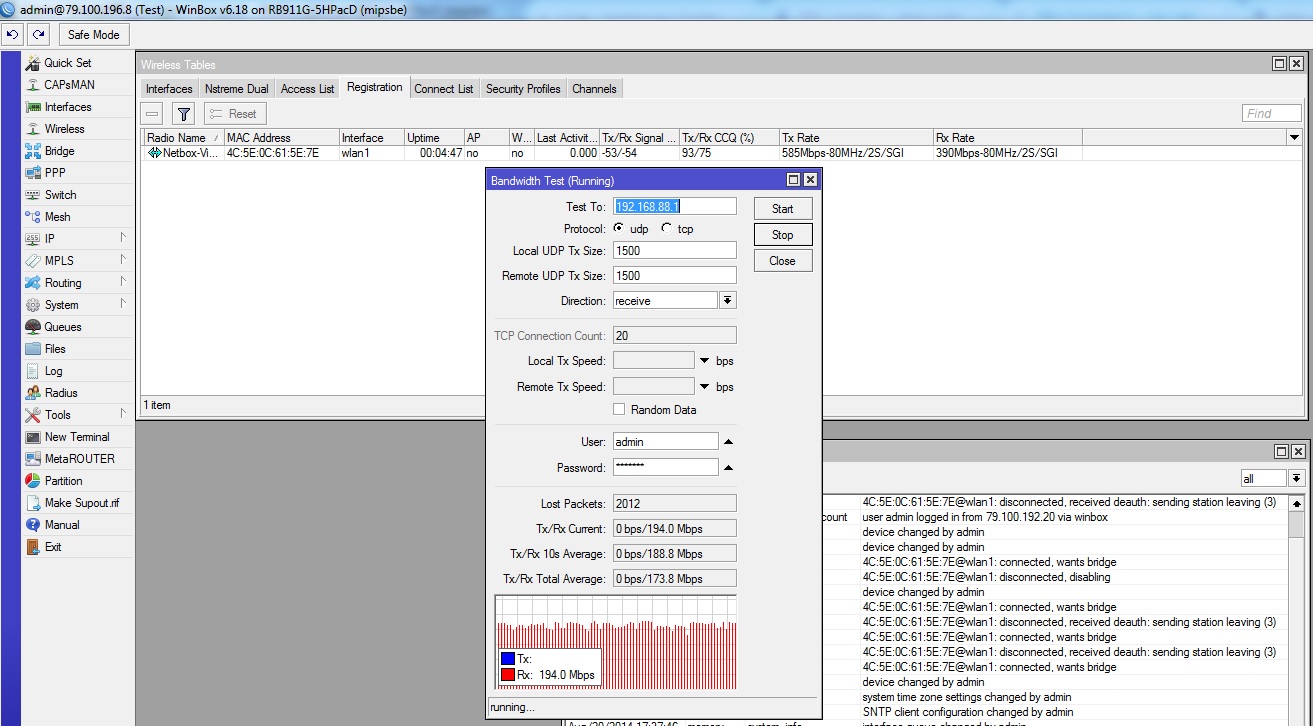Click the Password input field

666,467
